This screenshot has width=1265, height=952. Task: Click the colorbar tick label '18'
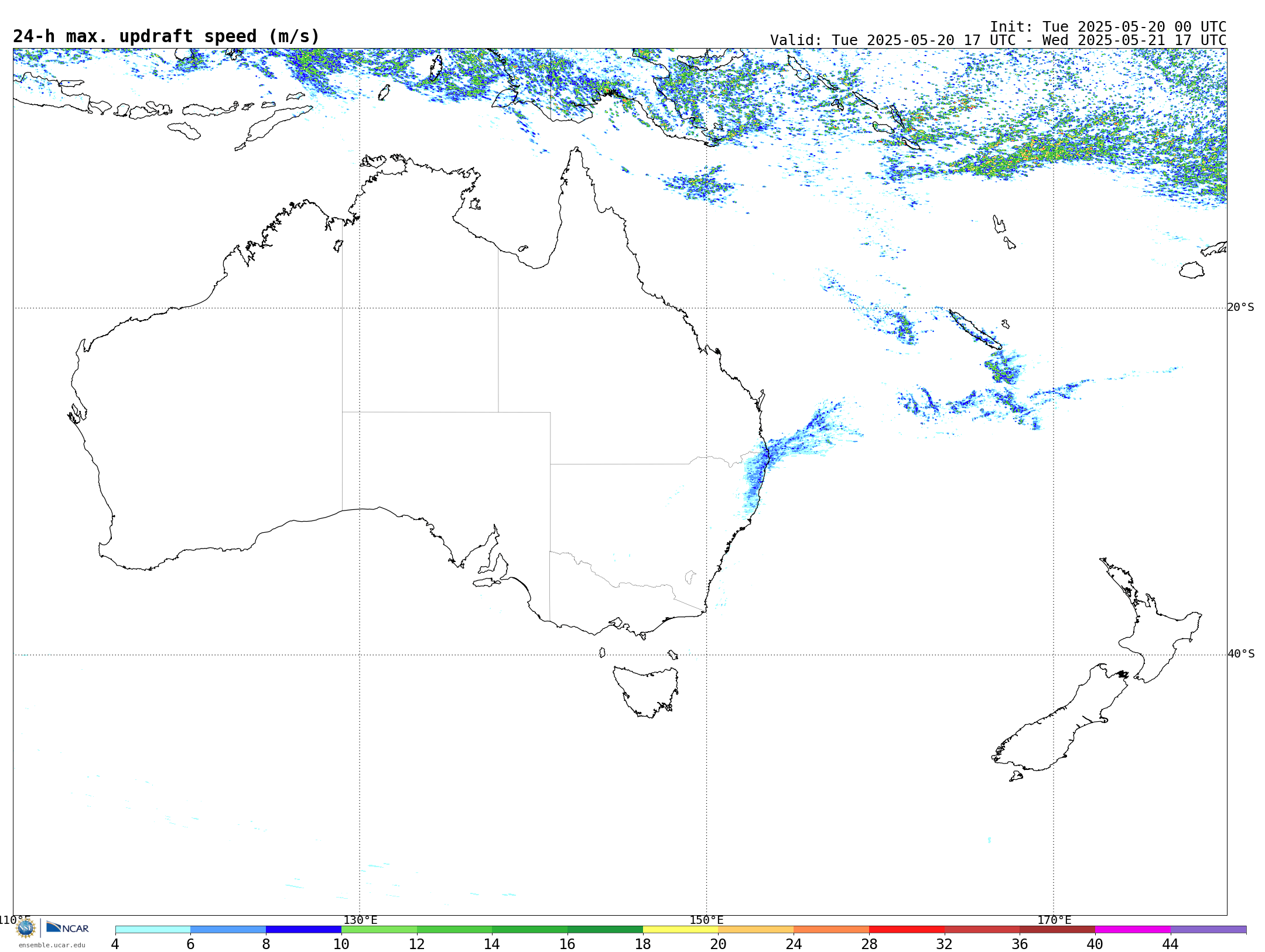[643, 944]
